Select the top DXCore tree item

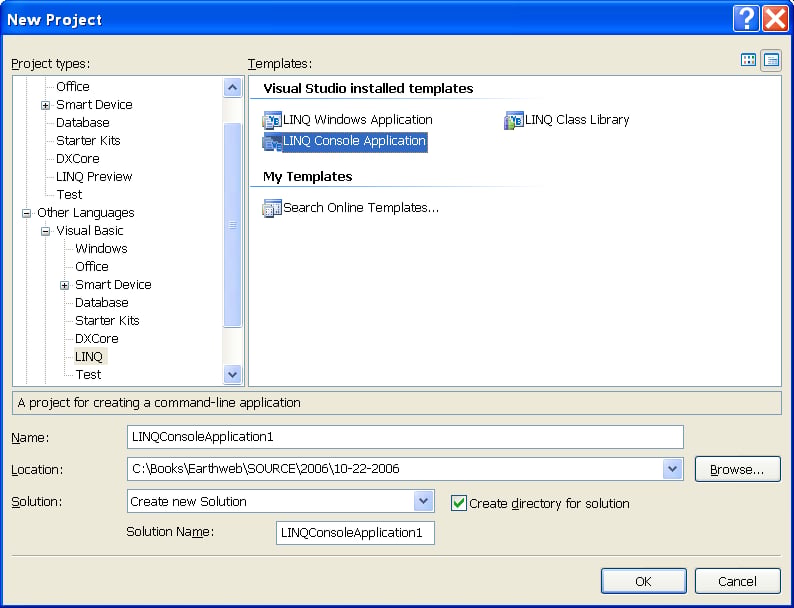point(77,159)
